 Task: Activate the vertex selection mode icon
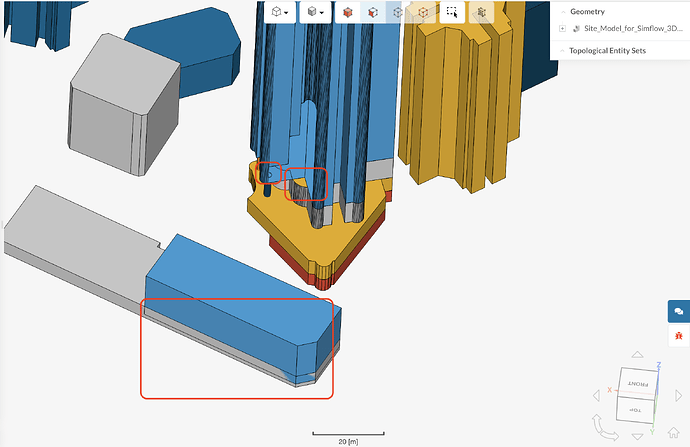click(423, 12)
